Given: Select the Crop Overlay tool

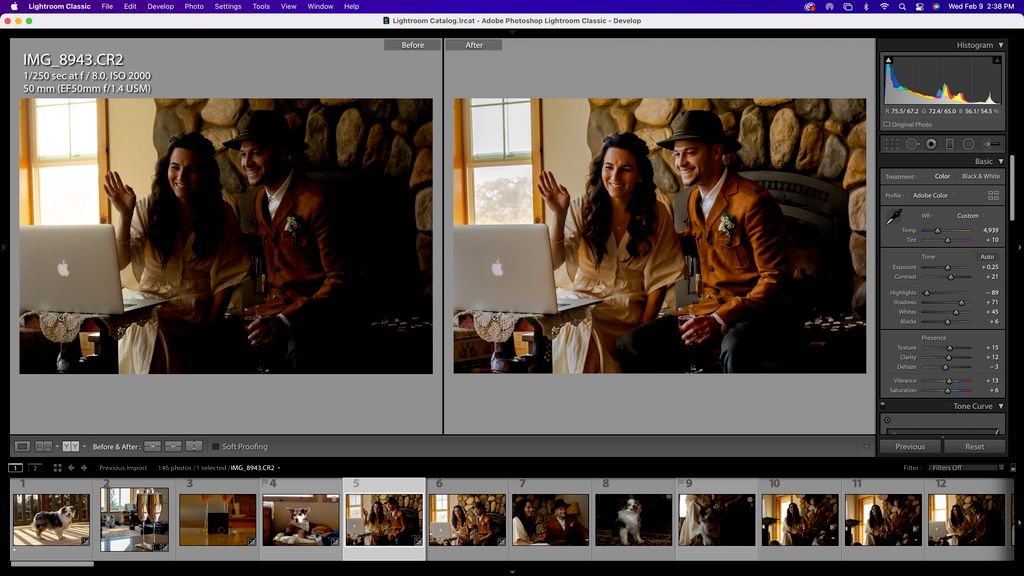Looking at the screenshot, I should (x=892, y=144).
